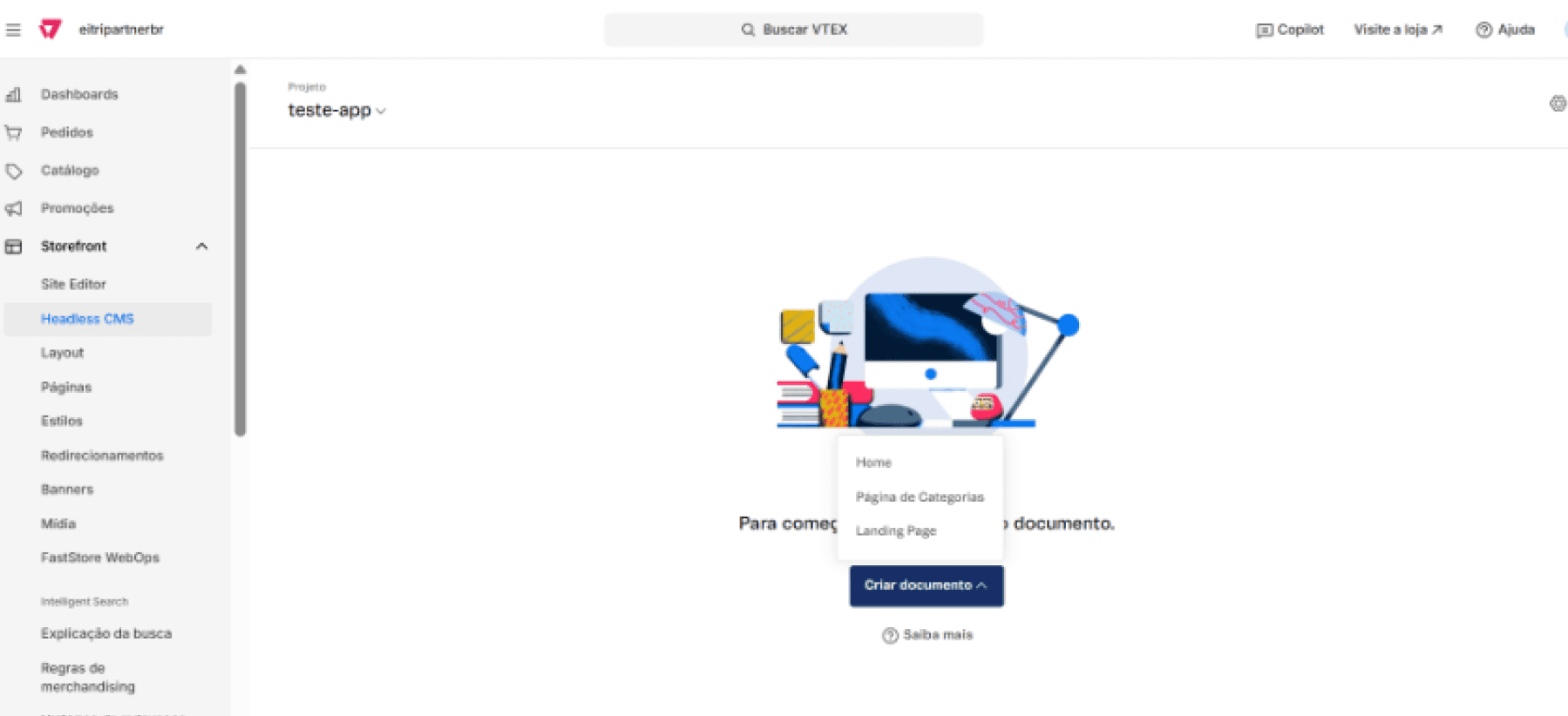Screen dimensions: 1568x716
Task: Open Dashboards from the sidebar
Action: pyautogui.click(x=79, y=94)
